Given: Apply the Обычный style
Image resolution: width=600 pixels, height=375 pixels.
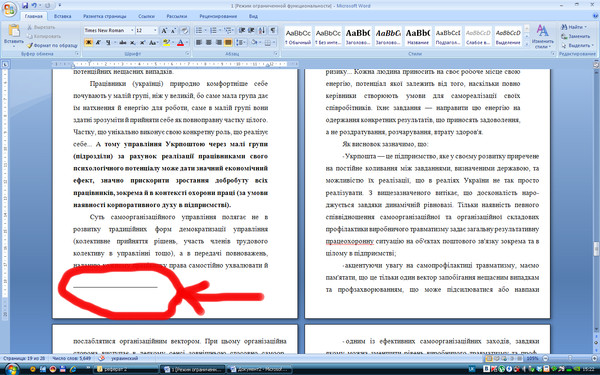Looking at the screenshot, I should 298,37.
